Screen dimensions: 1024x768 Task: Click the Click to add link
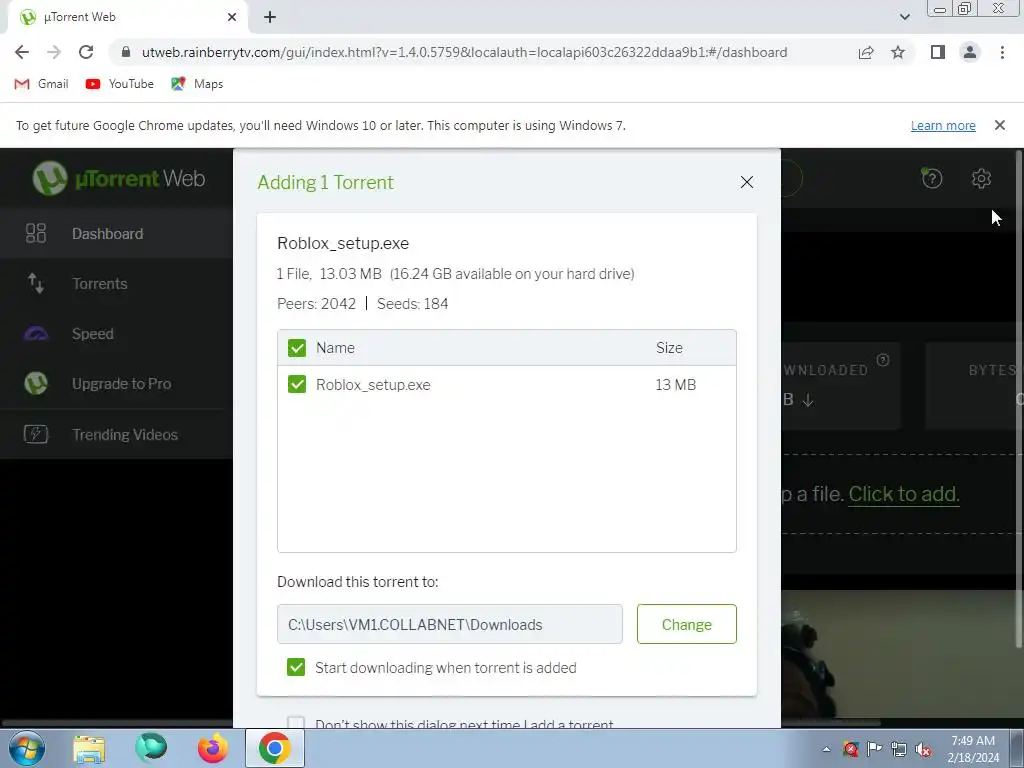[904, 494]
